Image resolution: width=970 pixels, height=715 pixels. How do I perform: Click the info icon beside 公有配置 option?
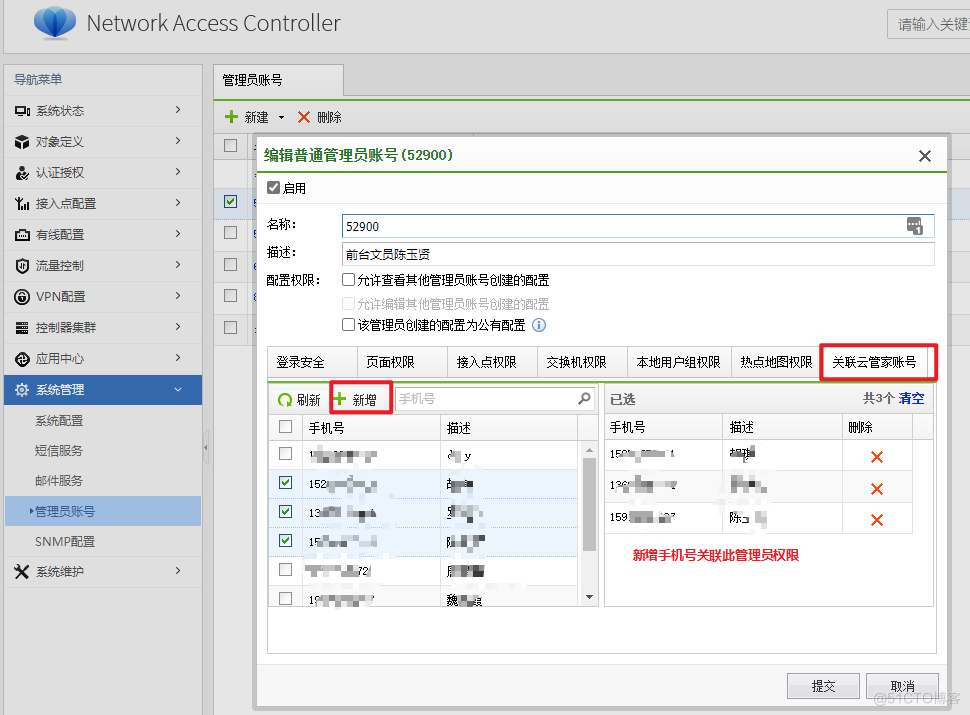coord(539,325)
